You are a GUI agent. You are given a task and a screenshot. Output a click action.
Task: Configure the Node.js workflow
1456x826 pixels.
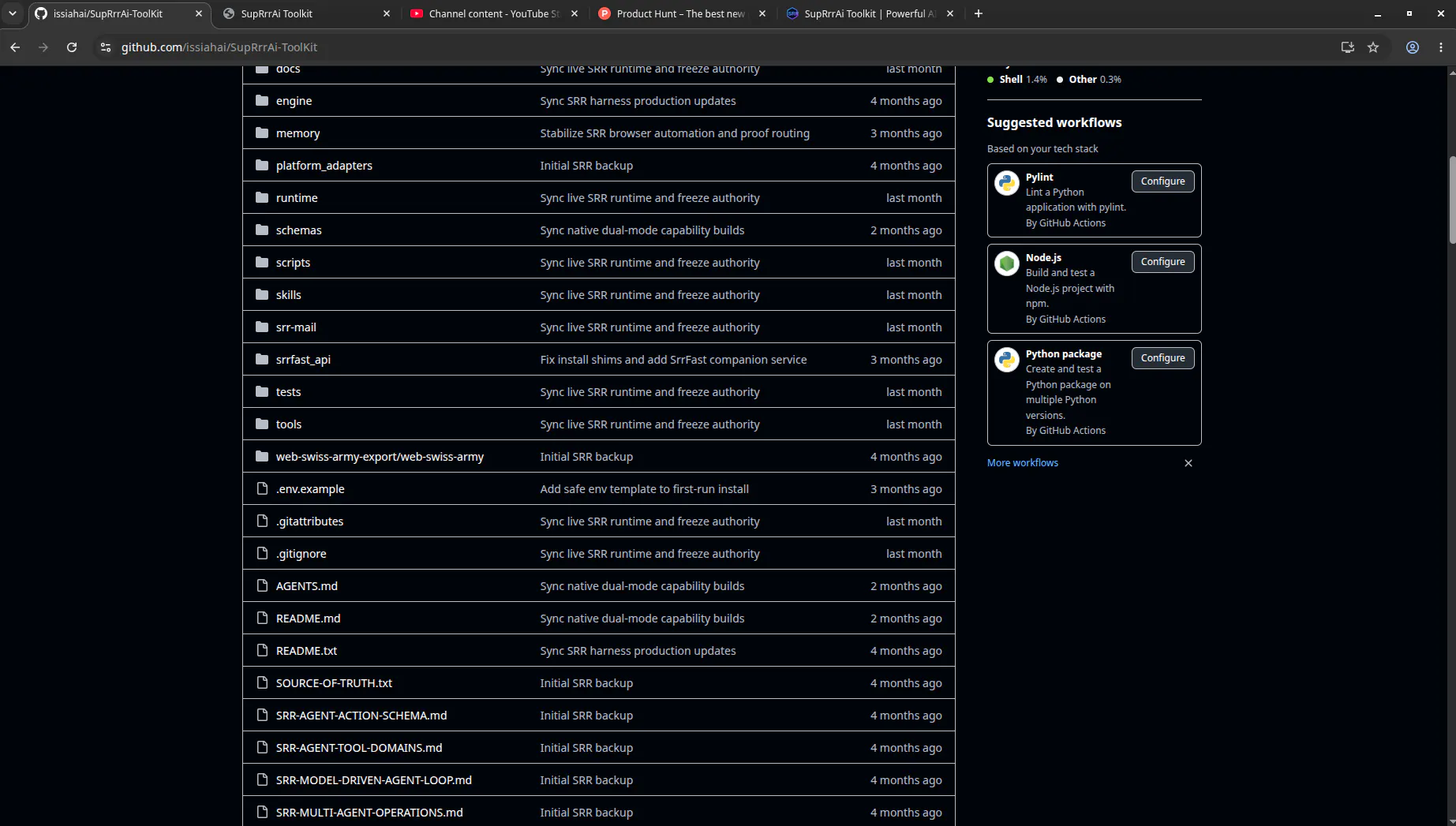[x=1162, y=262]
